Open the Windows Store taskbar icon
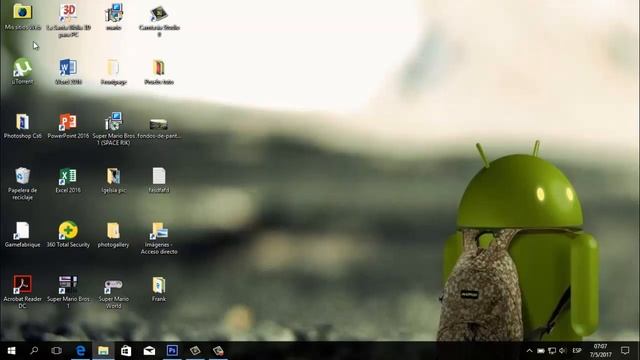Viewport: 640px width, 360px height. [126, 351]
